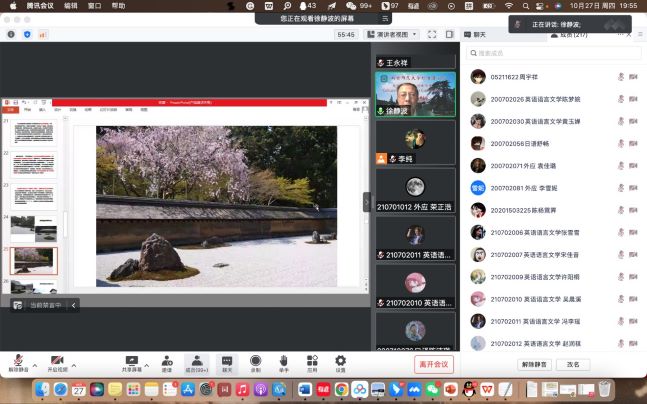Screen dimensions: 647x404
Task: Expand audio options arrow beside 解除静音
Action: (36, 364)
